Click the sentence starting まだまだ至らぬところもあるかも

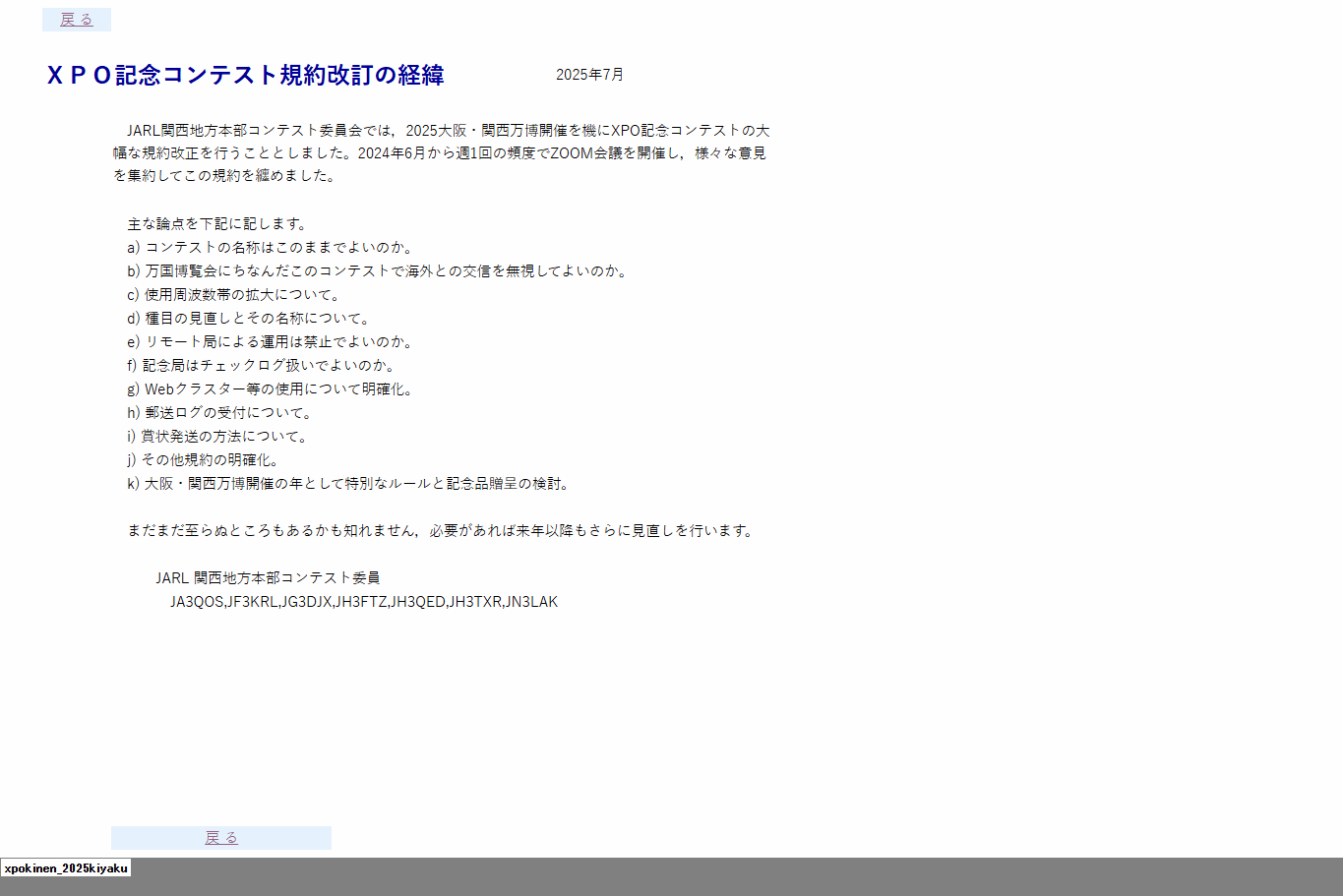click(x=442, y=531)
